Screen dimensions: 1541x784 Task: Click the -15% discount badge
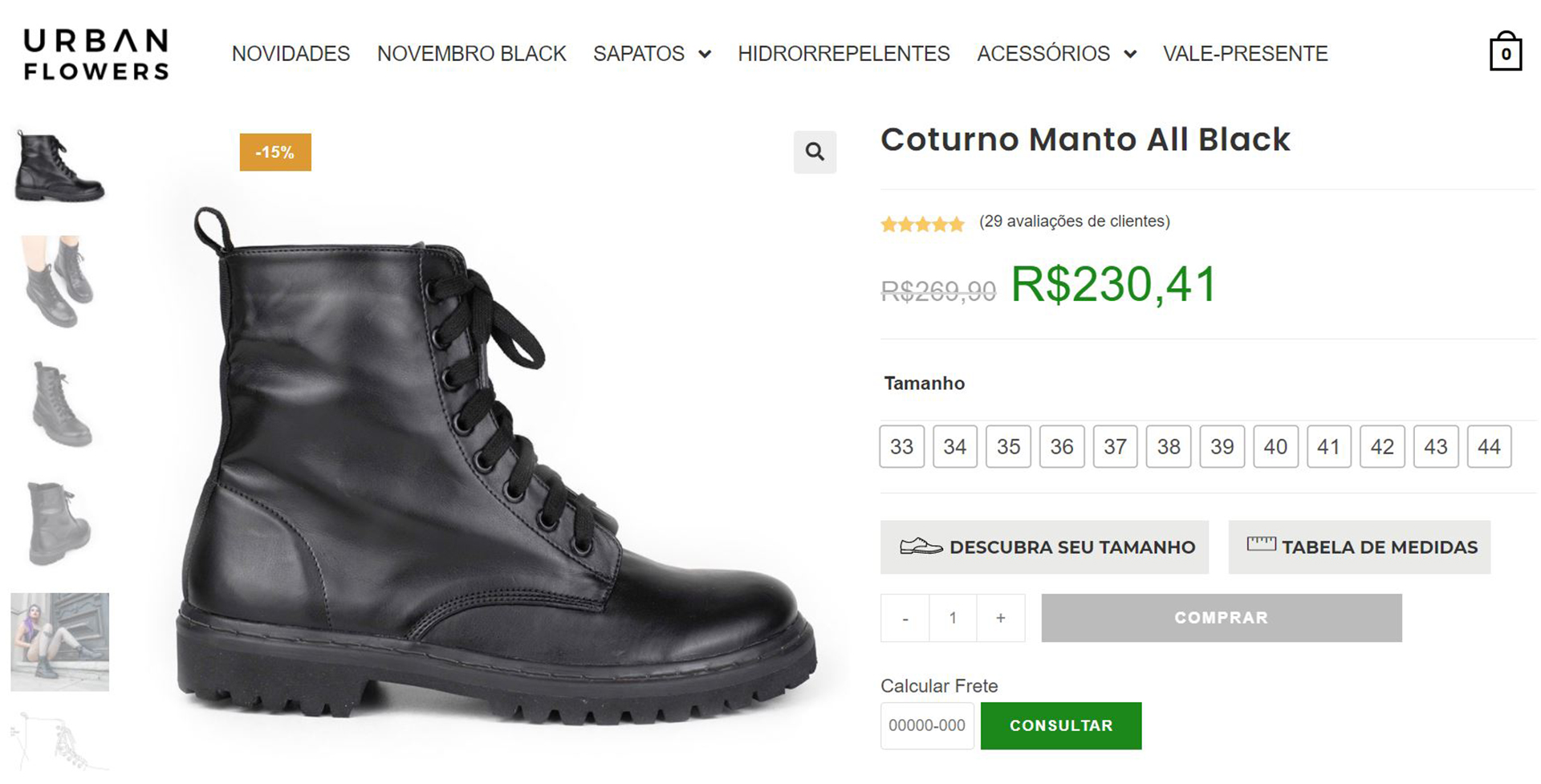click(274, 152)
